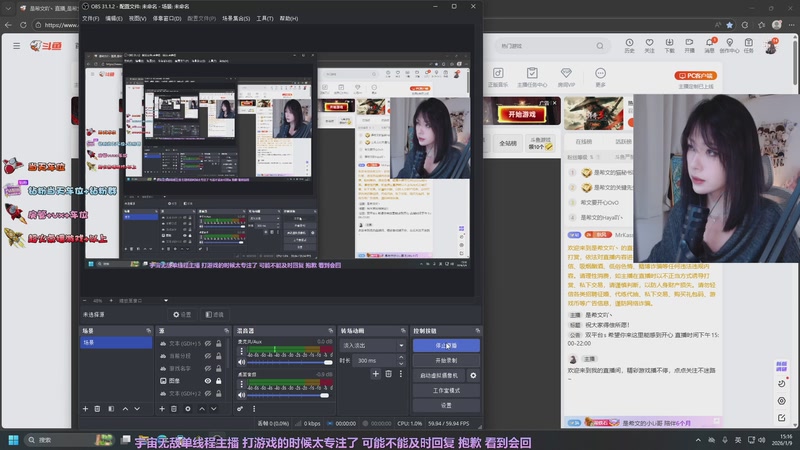Increase transition duration with up stepper
Viewport: 800px width, 450px height.
coord(401,358)
